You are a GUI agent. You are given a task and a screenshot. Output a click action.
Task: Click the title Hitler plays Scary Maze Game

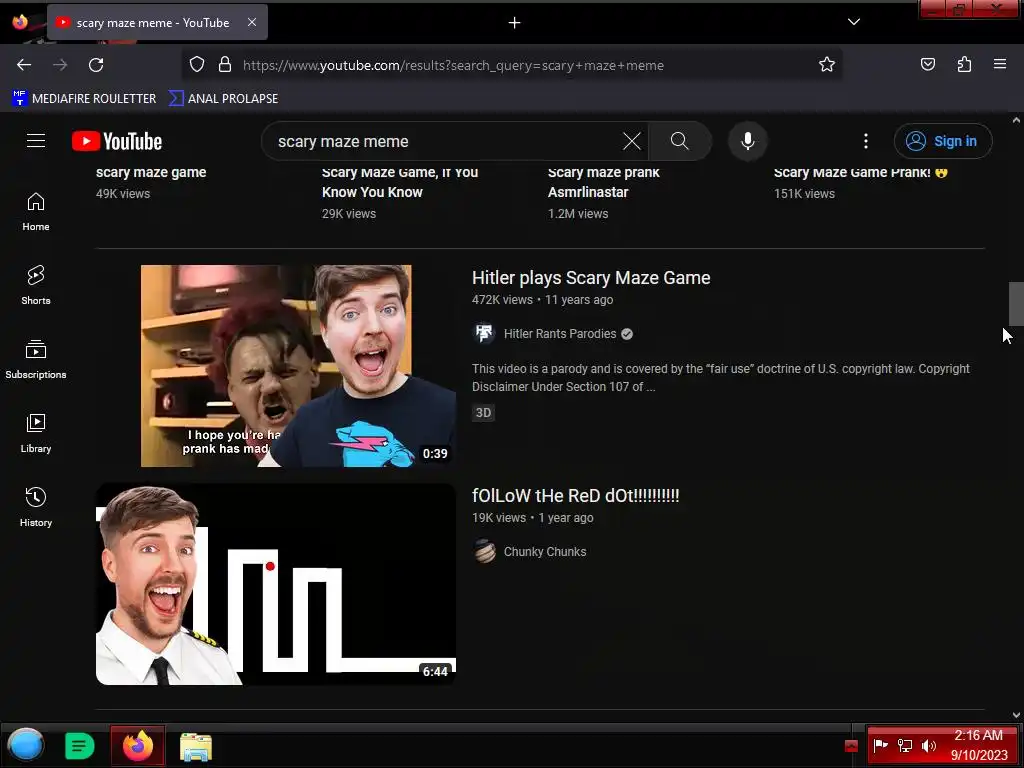pyautogui.click(x=591, y=278)
